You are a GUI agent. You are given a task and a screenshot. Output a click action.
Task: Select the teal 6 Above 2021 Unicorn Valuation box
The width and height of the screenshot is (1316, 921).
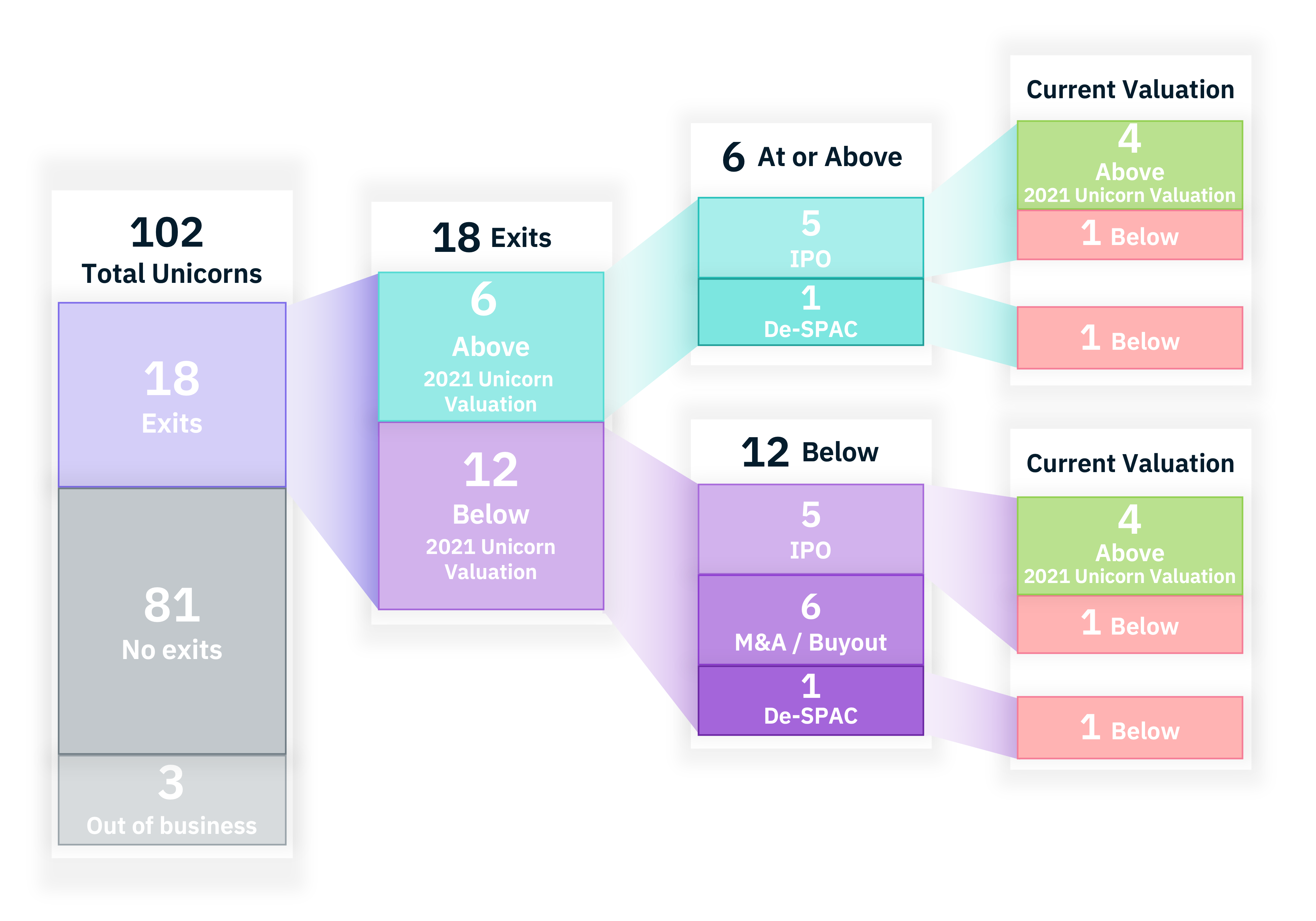pos(491,347)
